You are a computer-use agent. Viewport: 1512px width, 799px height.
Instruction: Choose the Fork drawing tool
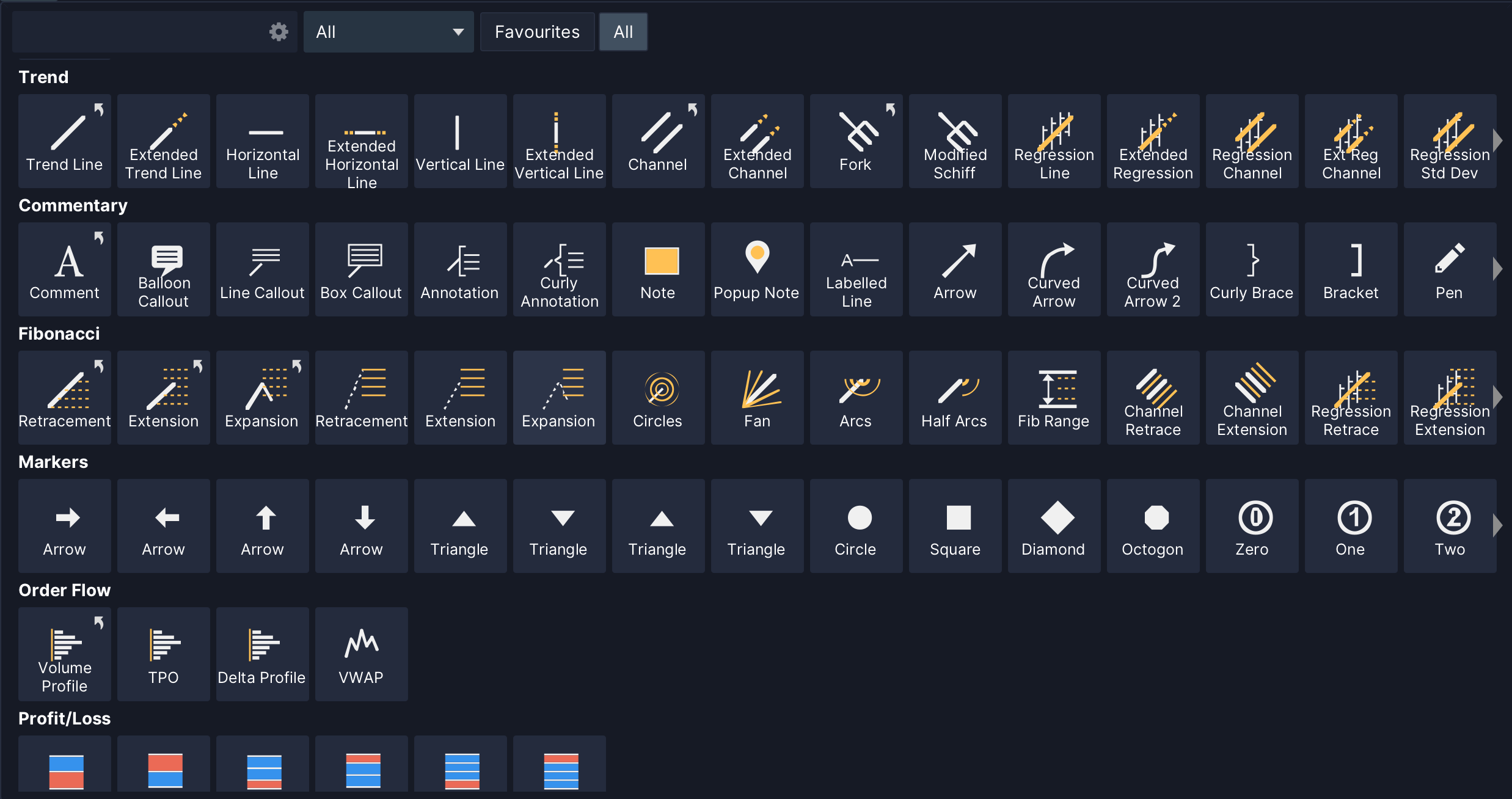coord(856,140)
